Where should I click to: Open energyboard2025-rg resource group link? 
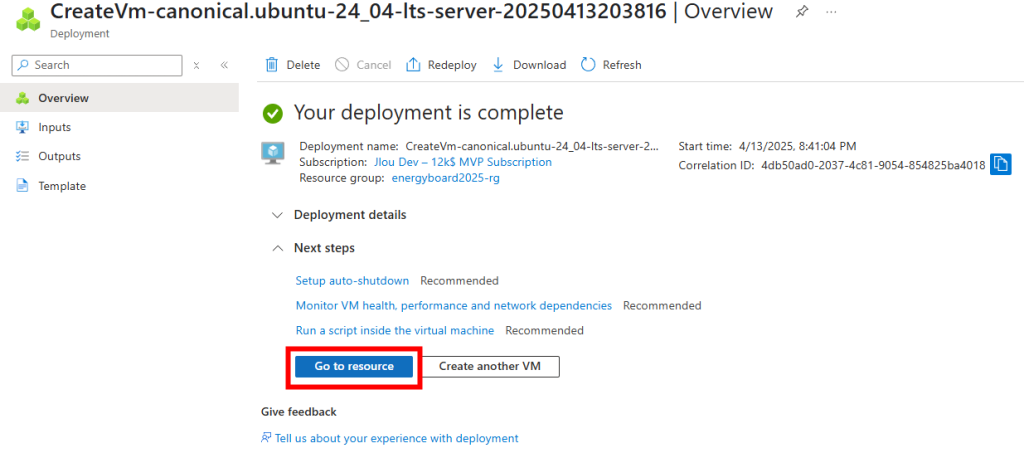pyautogui.click(x=445, y=178)
